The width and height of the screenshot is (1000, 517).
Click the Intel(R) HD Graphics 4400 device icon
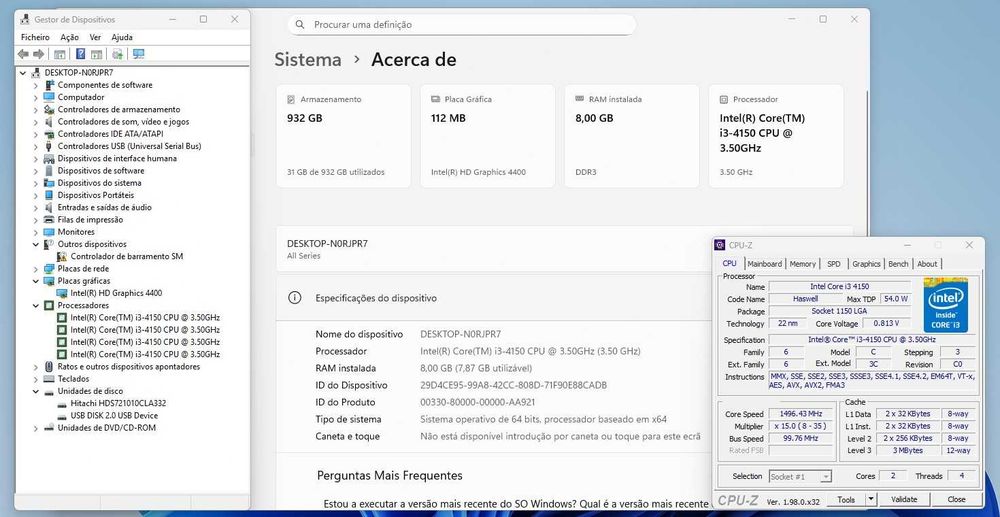(62, 293)
